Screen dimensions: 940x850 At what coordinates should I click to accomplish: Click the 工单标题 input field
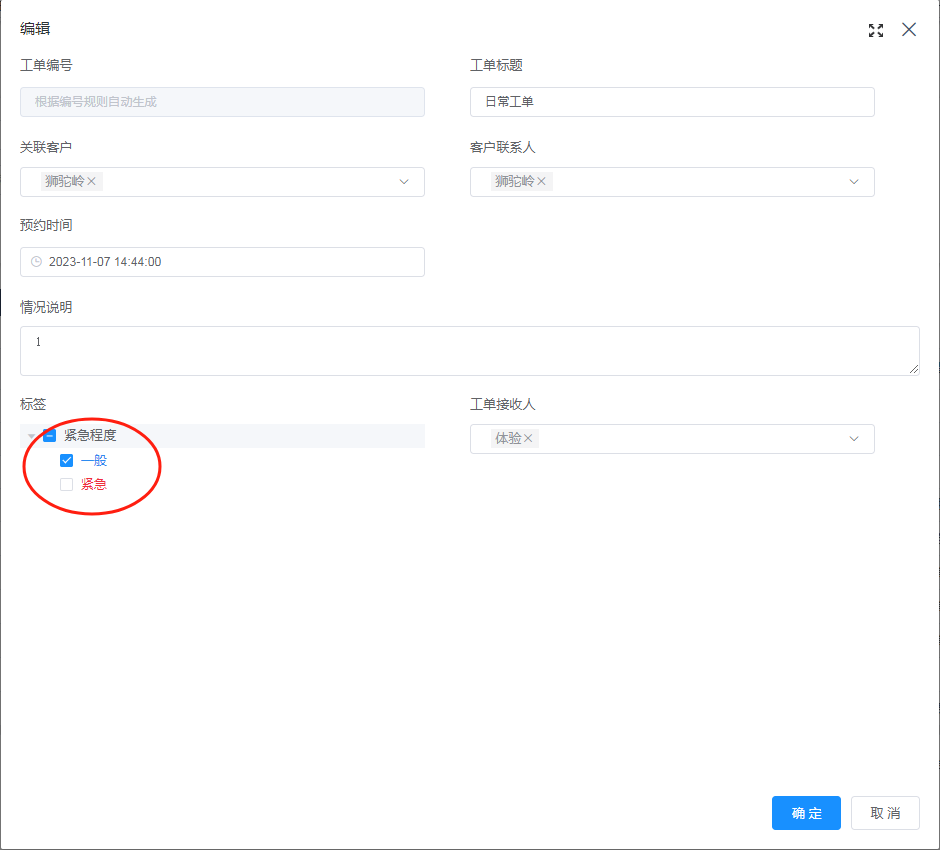tap(672, 102)
